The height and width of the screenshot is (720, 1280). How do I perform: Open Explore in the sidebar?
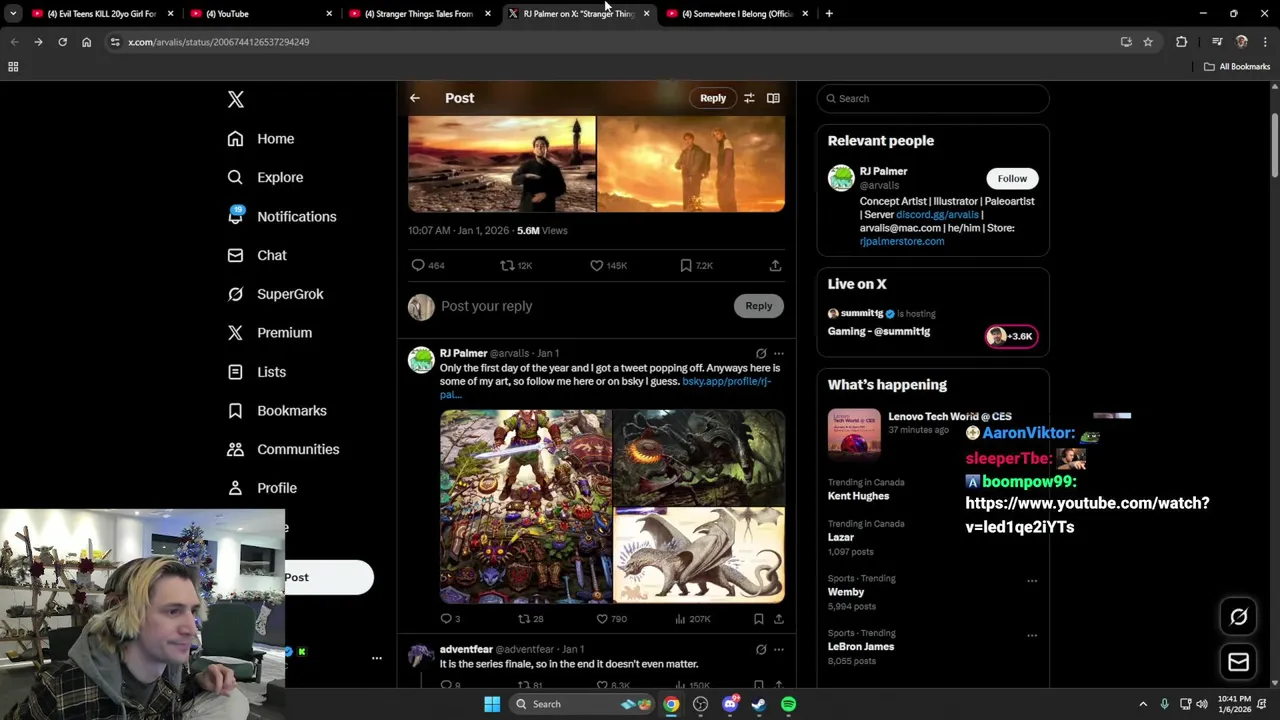[x=265, y=177]
